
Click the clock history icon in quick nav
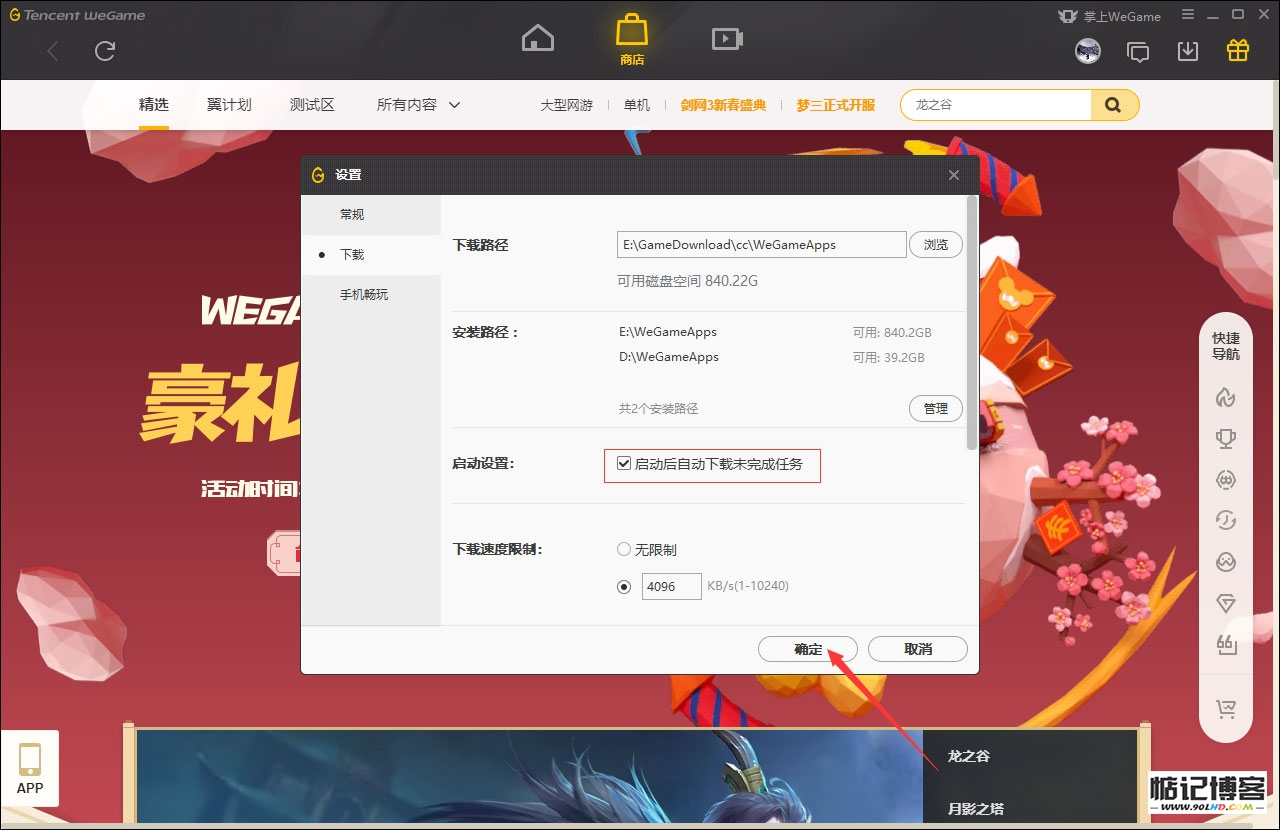1225,520
